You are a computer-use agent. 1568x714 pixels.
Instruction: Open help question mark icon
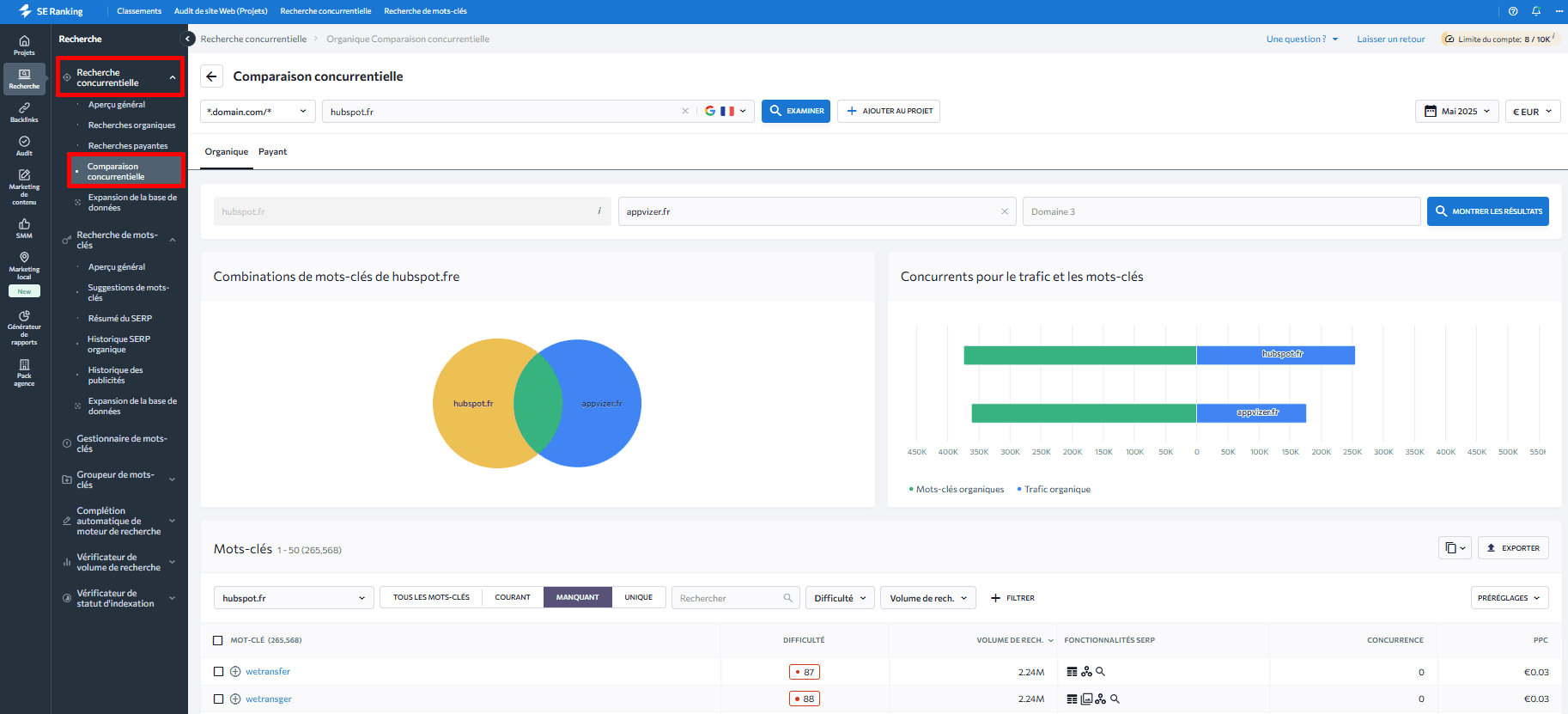[1513, 11]
